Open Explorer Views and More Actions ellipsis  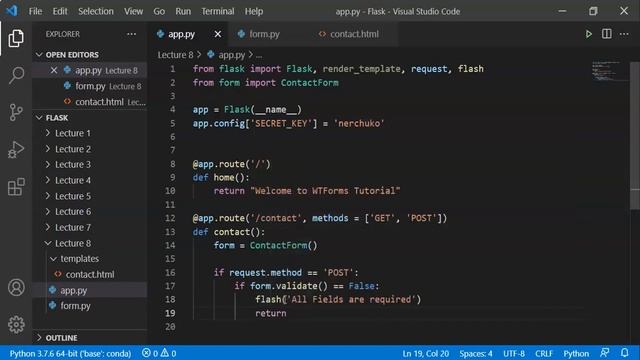131,34
